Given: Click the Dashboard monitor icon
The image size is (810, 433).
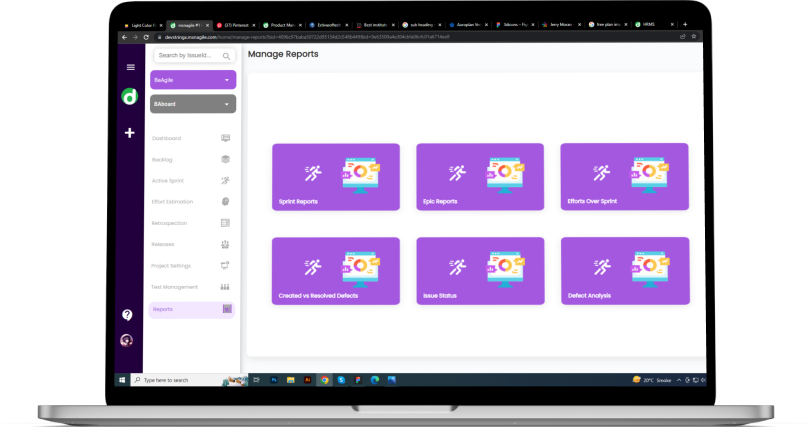Looking at the screenshot, I should click(x=225, y=138).
